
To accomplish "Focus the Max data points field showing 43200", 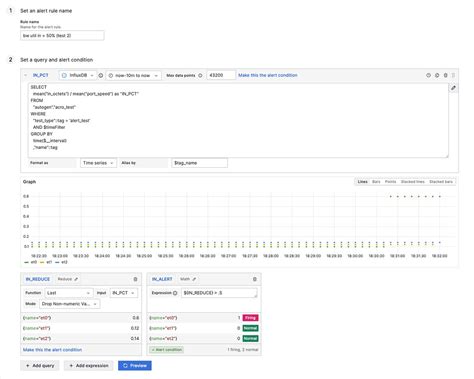I will [221, 75].
